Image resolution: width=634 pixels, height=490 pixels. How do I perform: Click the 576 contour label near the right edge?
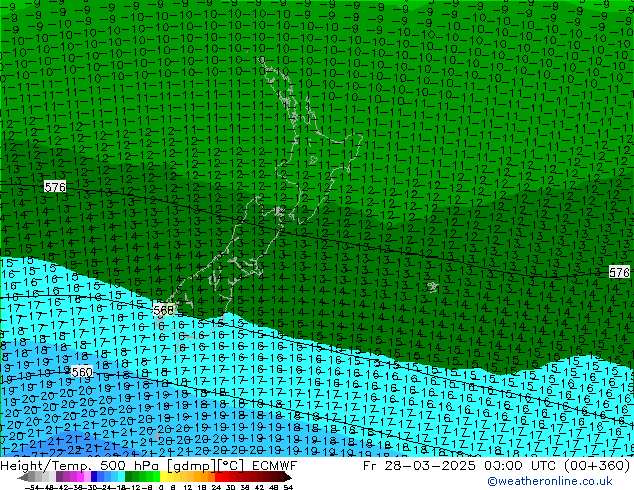pyautogui.click(x=619, y=272)
